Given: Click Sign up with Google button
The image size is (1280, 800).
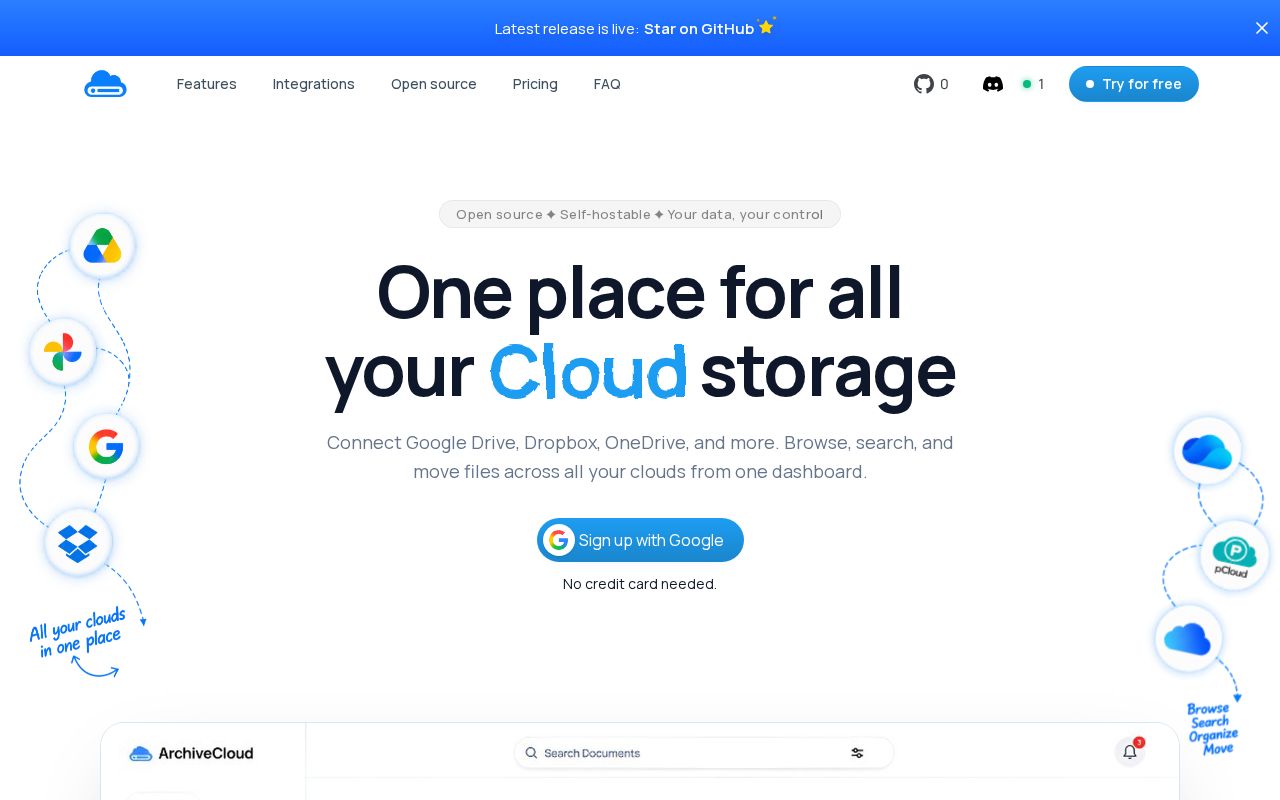Looking at the screenshot, I should (640, 540).
